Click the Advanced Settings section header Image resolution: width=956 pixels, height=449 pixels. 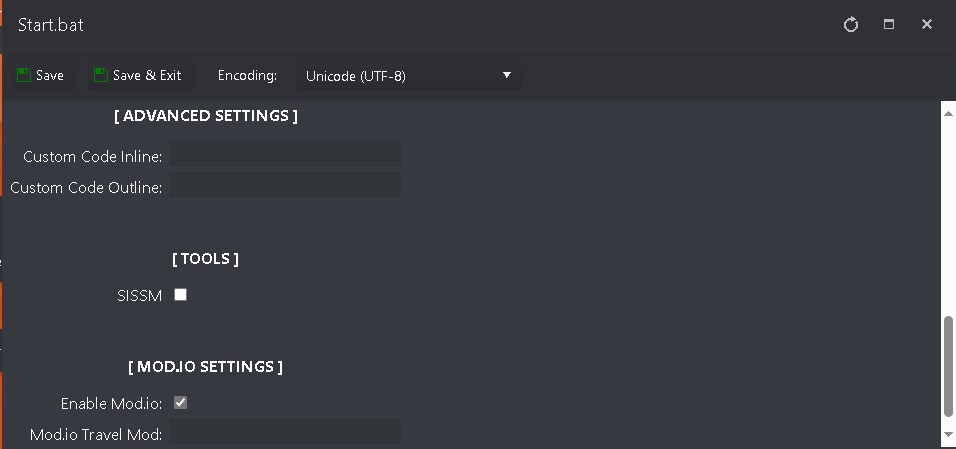206,116
